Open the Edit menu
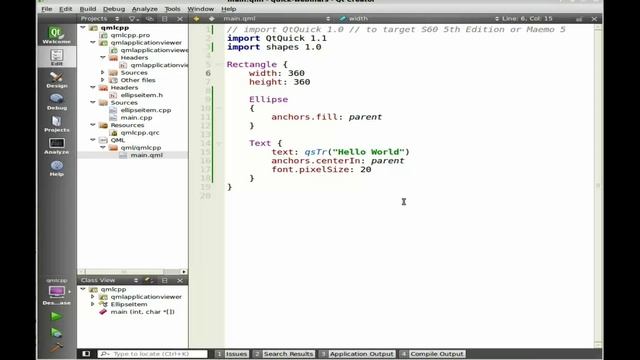 pyautogui.click(x=65, y=9)
